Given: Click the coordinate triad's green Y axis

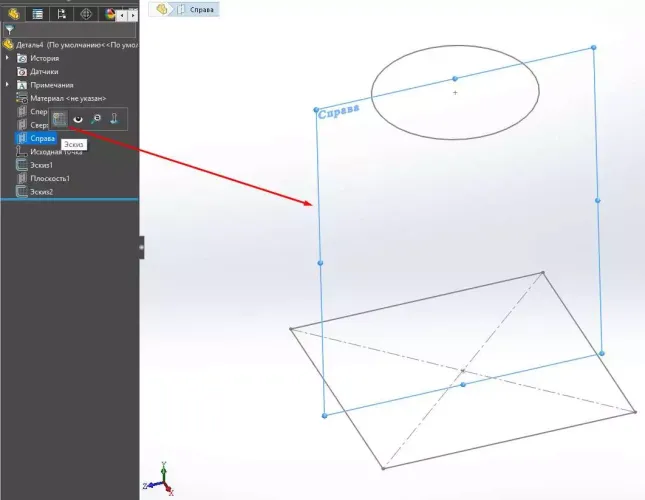Looking at the screenshot, I should click(164, 471).
